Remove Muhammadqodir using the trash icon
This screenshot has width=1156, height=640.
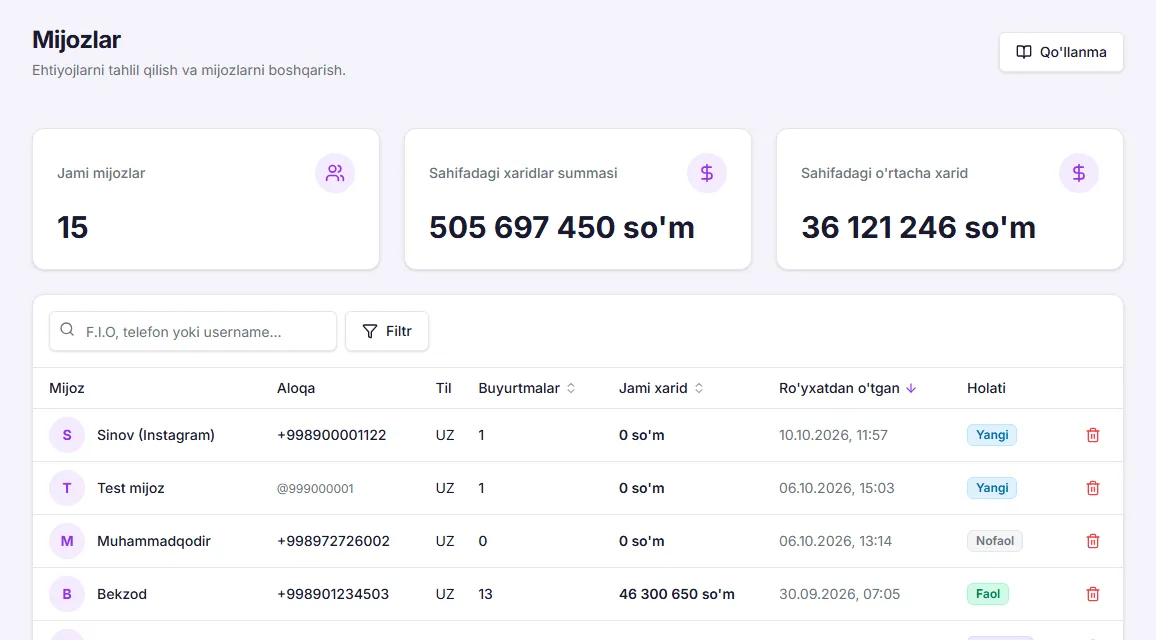[1093, 541]
